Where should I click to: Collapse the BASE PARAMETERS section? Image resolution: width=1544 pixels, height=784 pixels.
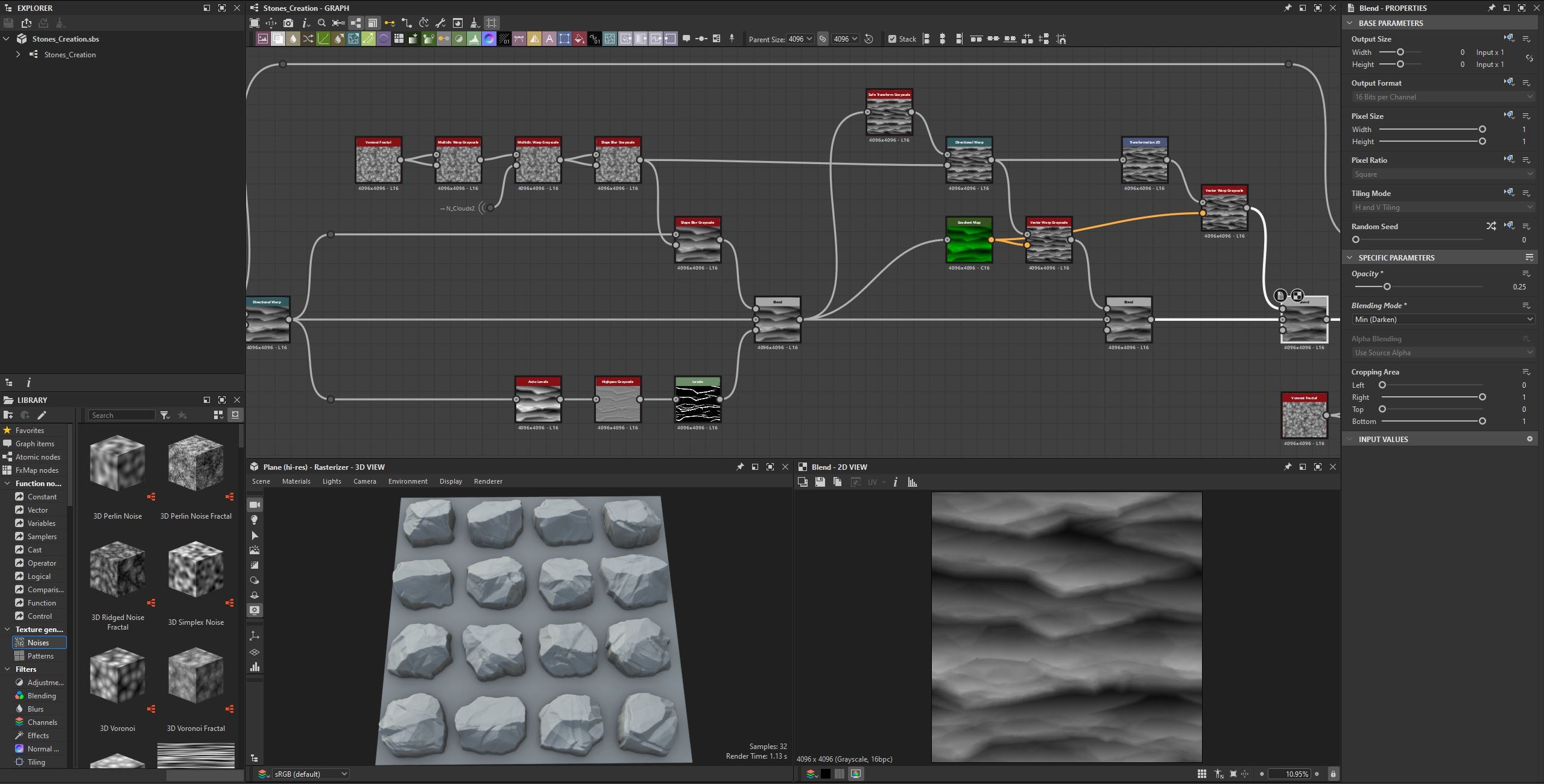tap(1350, 23)
